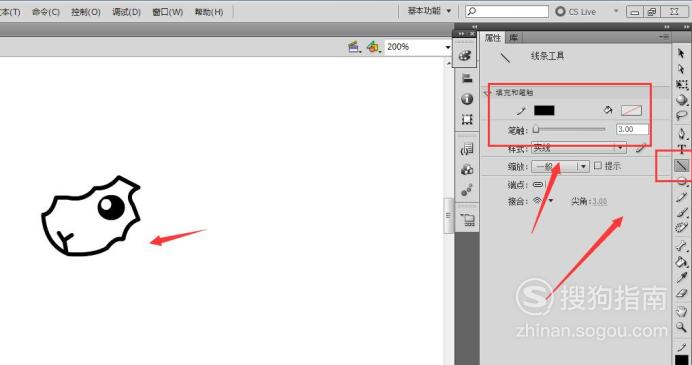
Task: Select the 3D Rotation tool
Action: (682, 100)
